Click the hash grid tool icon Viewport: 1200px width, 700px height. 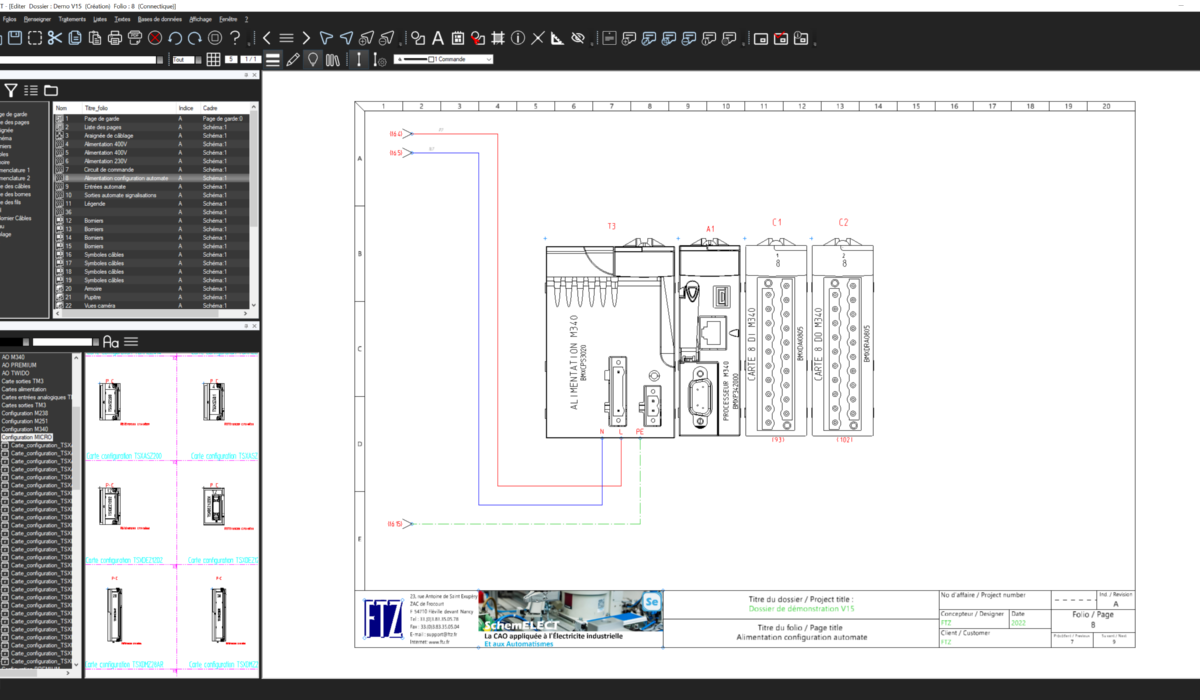point(497,38)
